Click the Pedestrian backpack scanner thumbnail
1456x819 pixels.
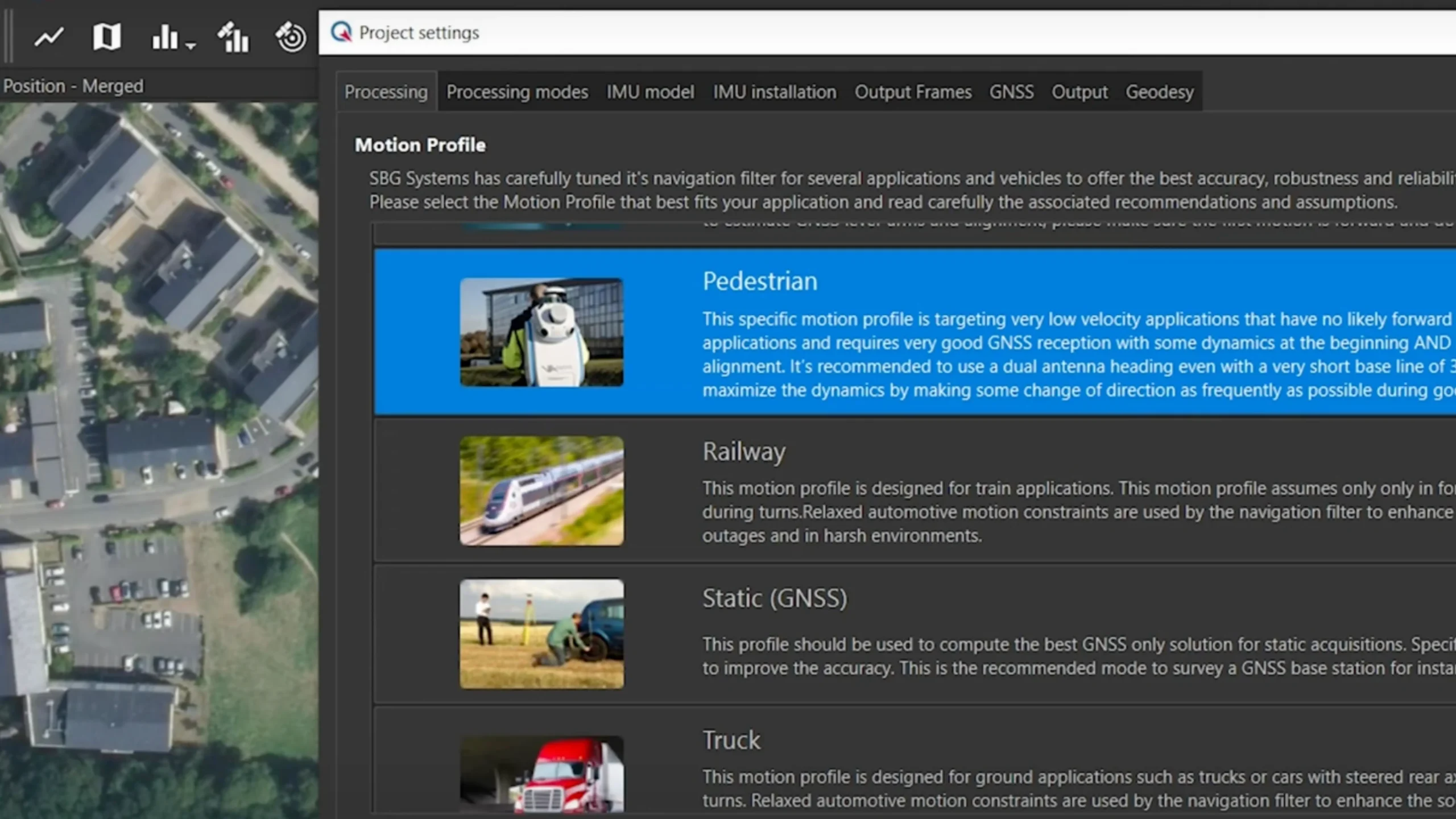[x=541, y=332]
